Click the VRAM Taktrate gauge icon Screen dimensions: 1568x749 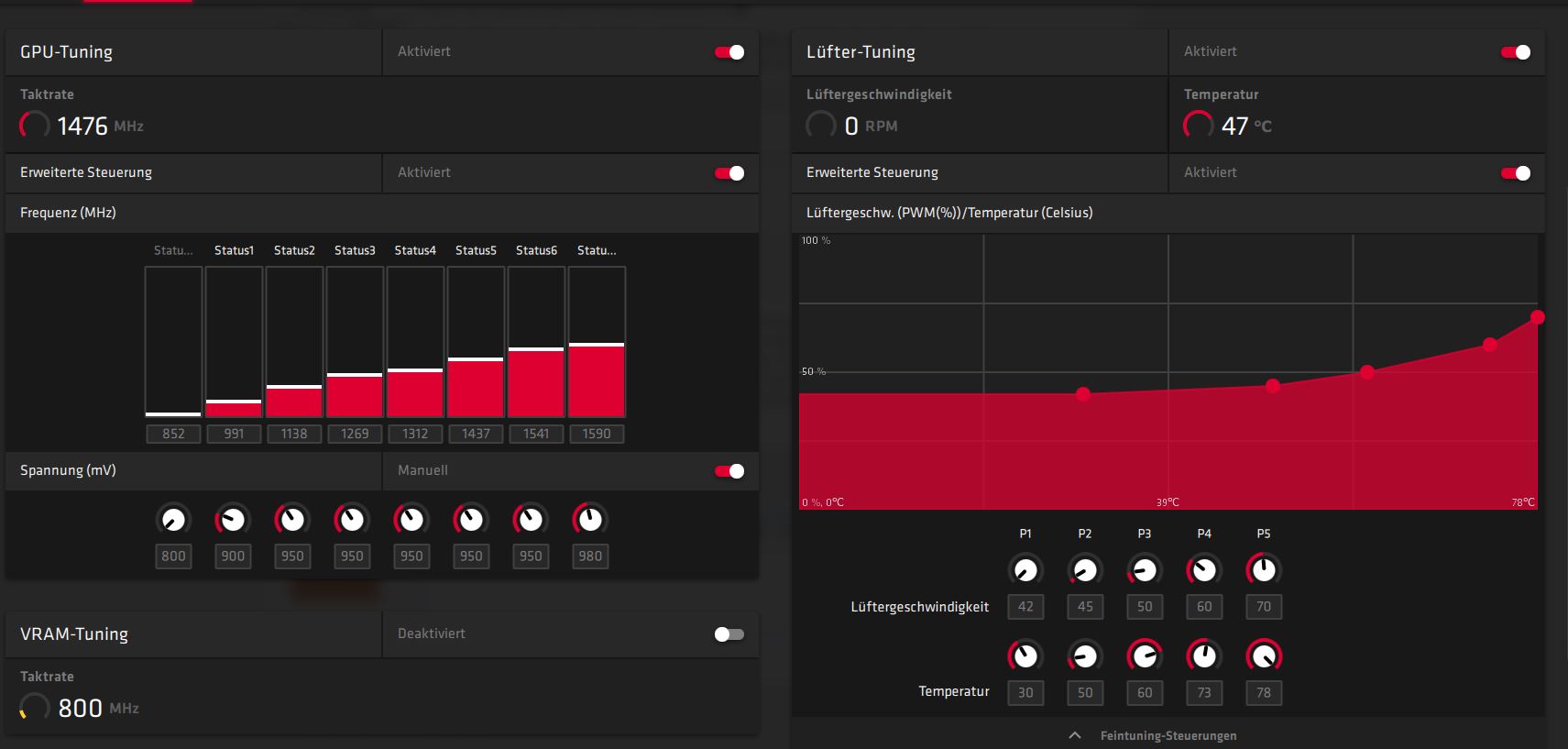pyautogui.click(x=35, y=707)
